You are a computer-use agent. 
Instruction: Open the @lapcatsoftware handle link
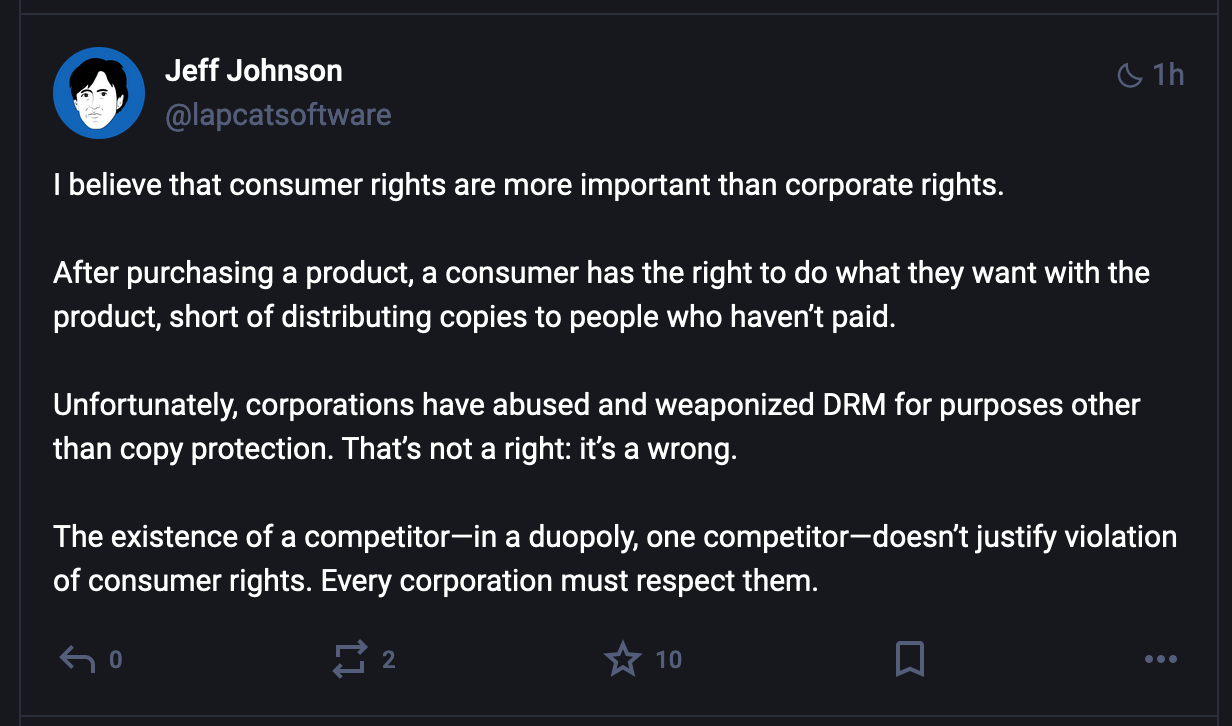point(277,115)
